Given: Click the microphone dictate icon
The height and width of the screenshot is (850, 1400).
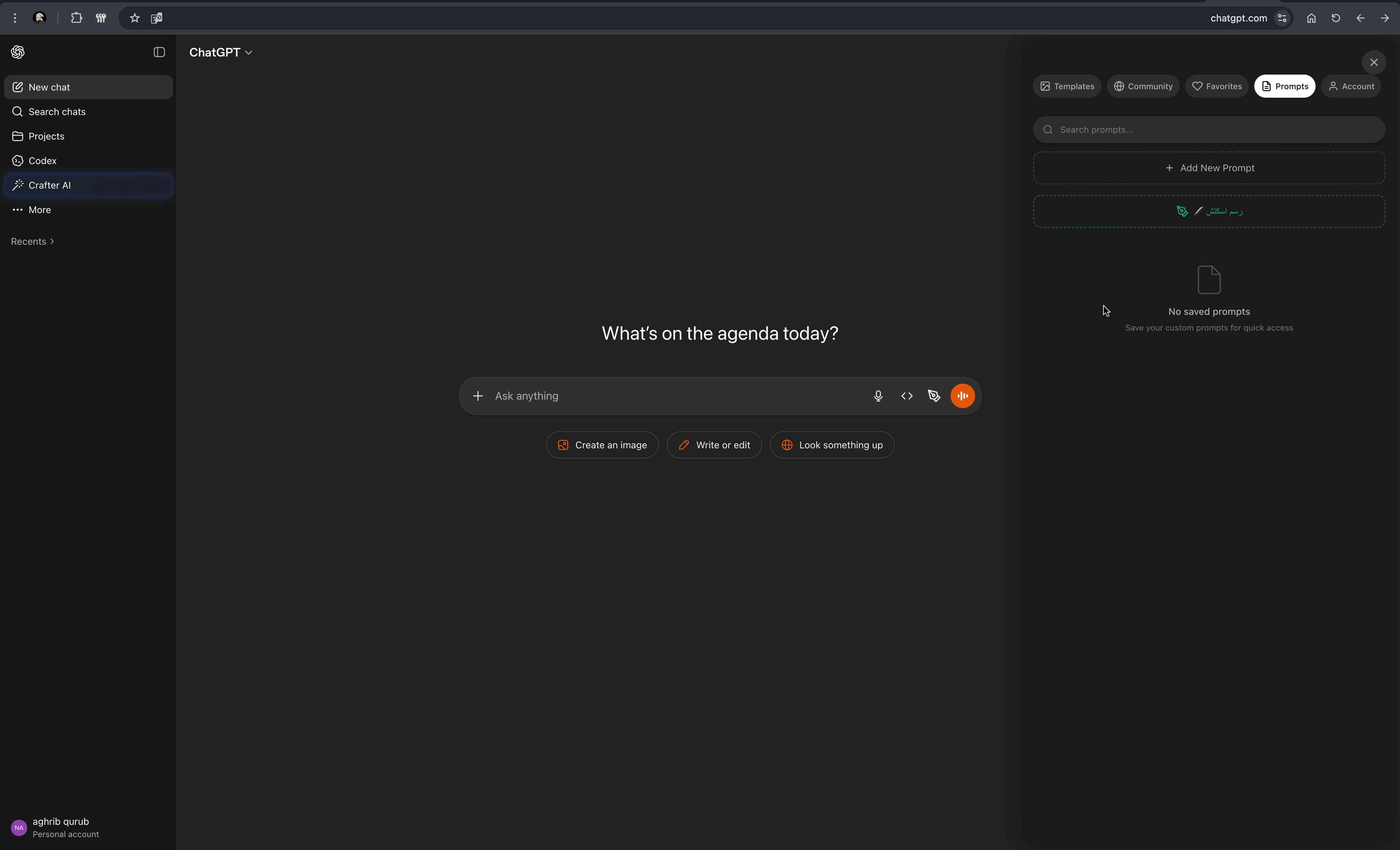Looking at the screenshot, I should (x=878, y=396).
